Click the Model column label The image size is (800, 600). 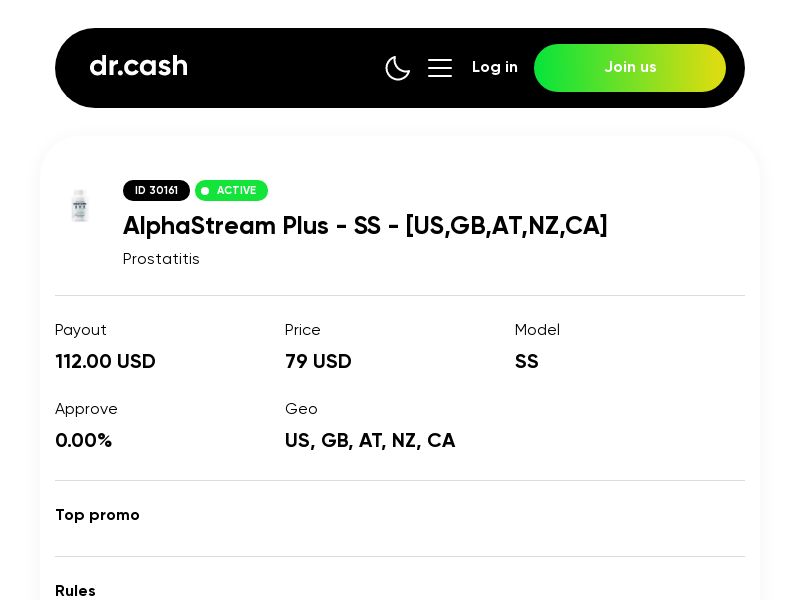(x=537, y=330)
